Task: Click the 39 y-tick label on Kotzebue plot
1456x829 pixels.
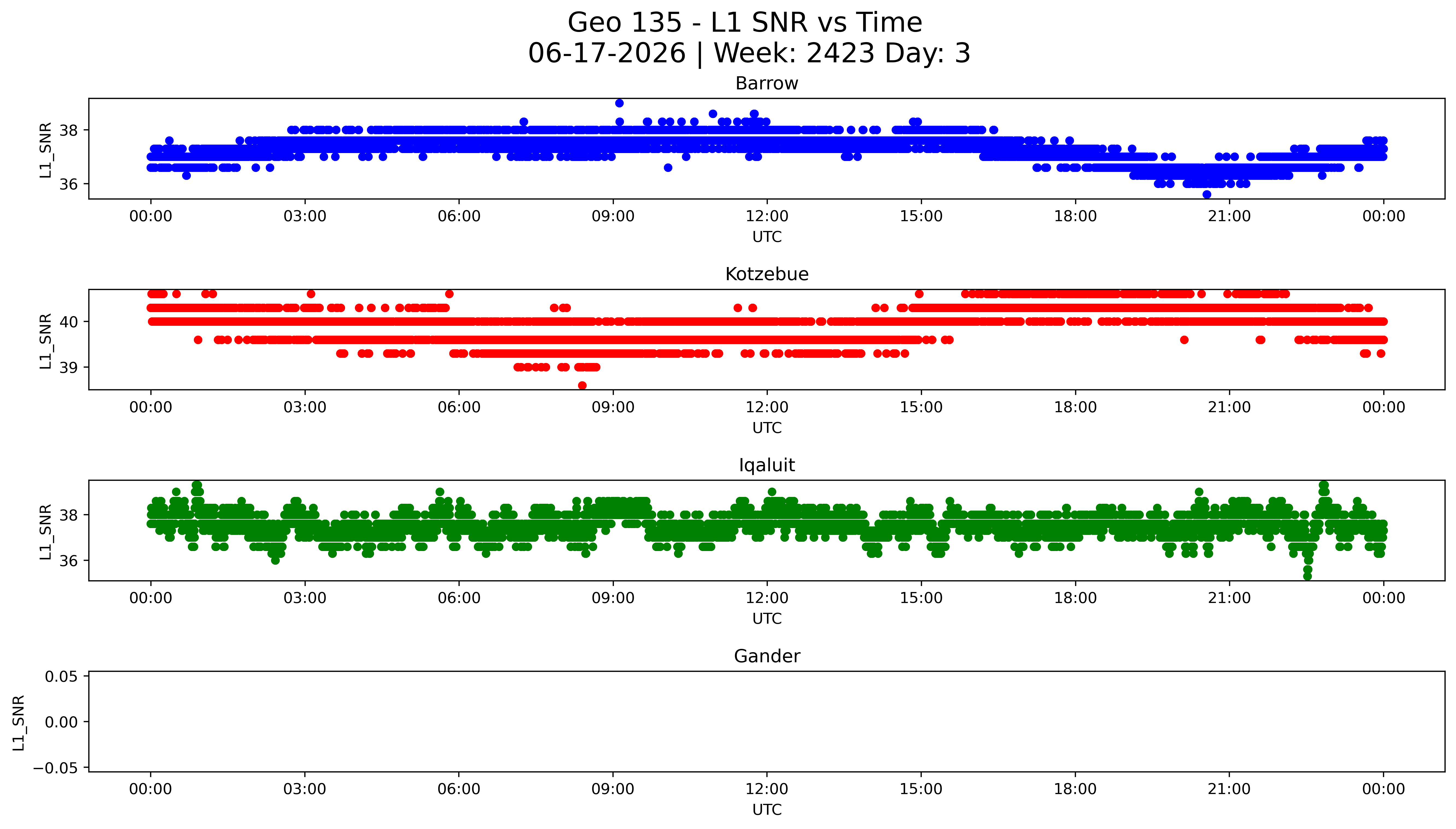Action: pos(68,368)
